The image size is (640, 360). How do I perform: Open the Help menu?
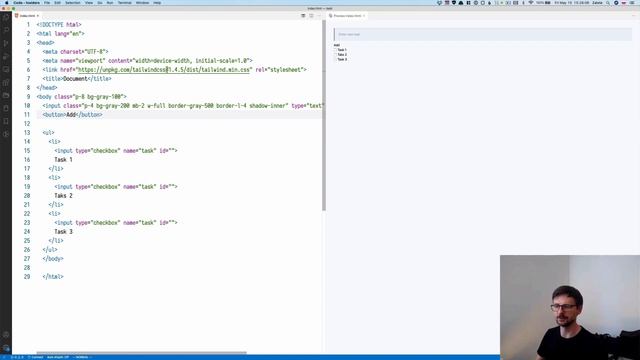[157, 3]
